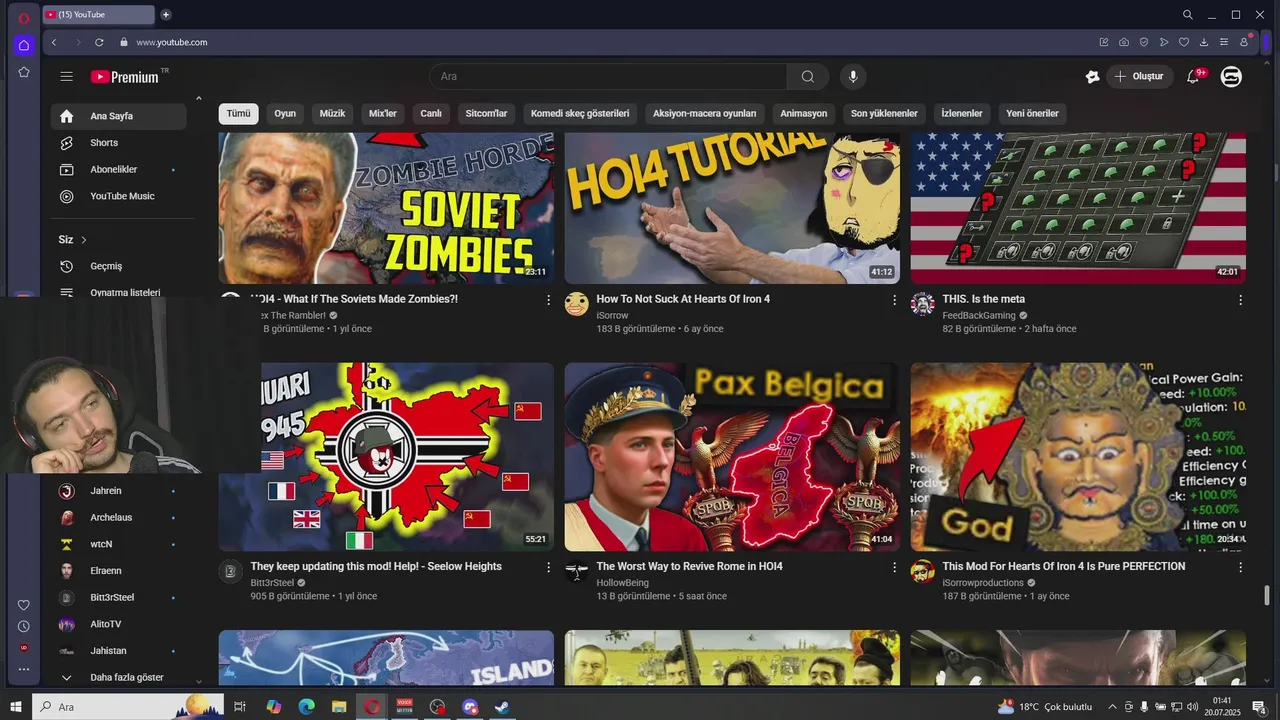
Task: Open a new browser tab with plus
Action: tap(166, 14)
